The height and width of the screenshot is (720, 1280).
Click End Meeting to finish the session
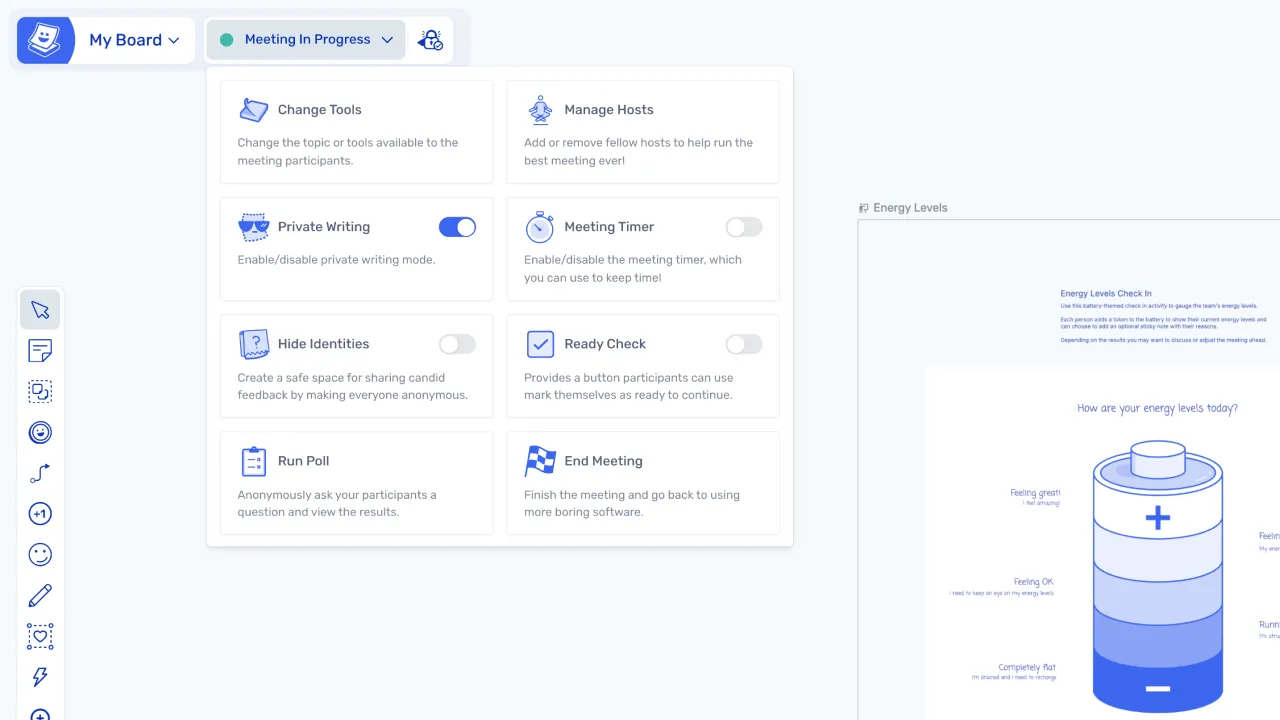point(601,461)
